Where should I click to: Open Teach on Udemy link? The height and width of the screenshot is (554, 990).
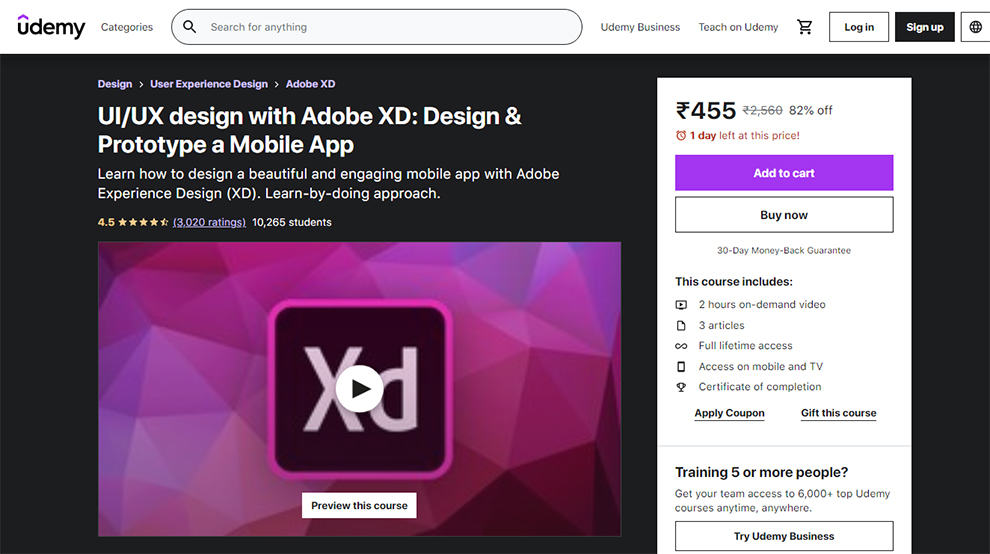pos(738,27)
